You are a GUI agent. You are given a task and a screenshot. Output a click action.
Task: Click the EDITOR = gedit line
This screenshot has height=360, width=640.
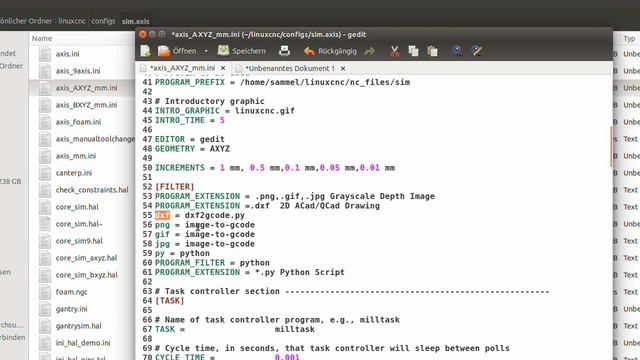point(190,139)
